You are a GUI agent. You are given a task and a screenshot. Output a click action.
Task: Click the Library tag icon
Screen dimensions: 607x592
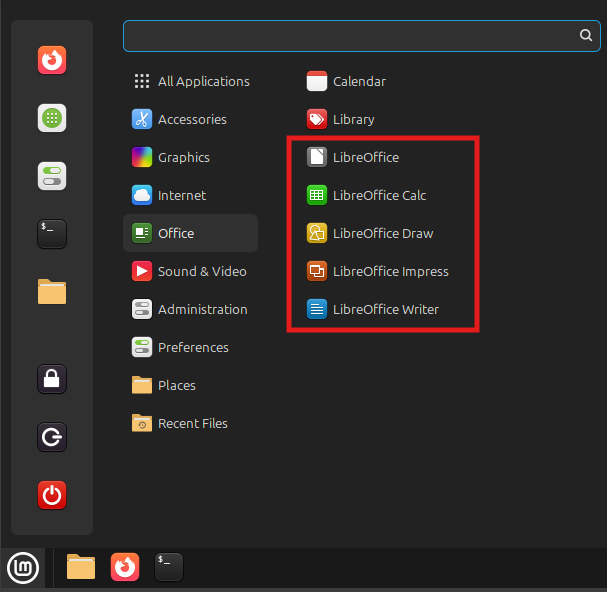[317, 119]
